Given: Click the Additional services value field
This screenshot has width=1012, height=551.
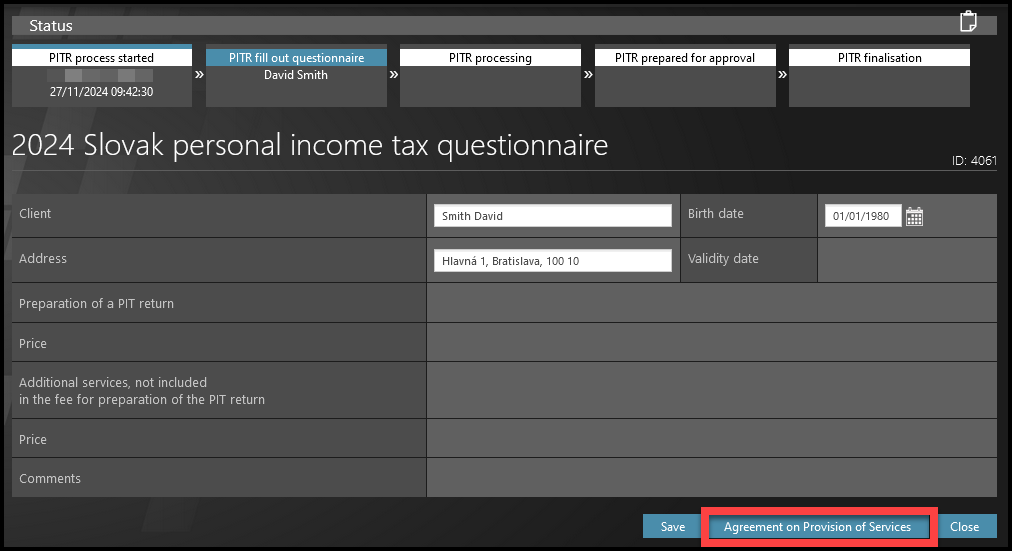Looking at the screenshot, I should coord(711,390).
